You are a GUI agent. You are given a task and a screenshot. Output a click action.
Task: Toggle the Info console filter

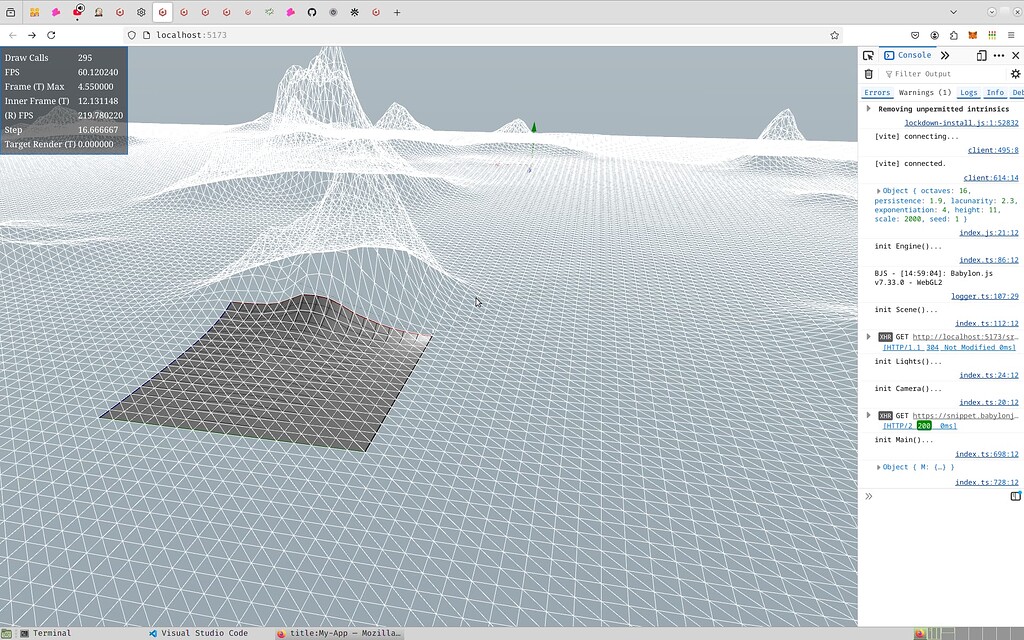pos(995,92)
